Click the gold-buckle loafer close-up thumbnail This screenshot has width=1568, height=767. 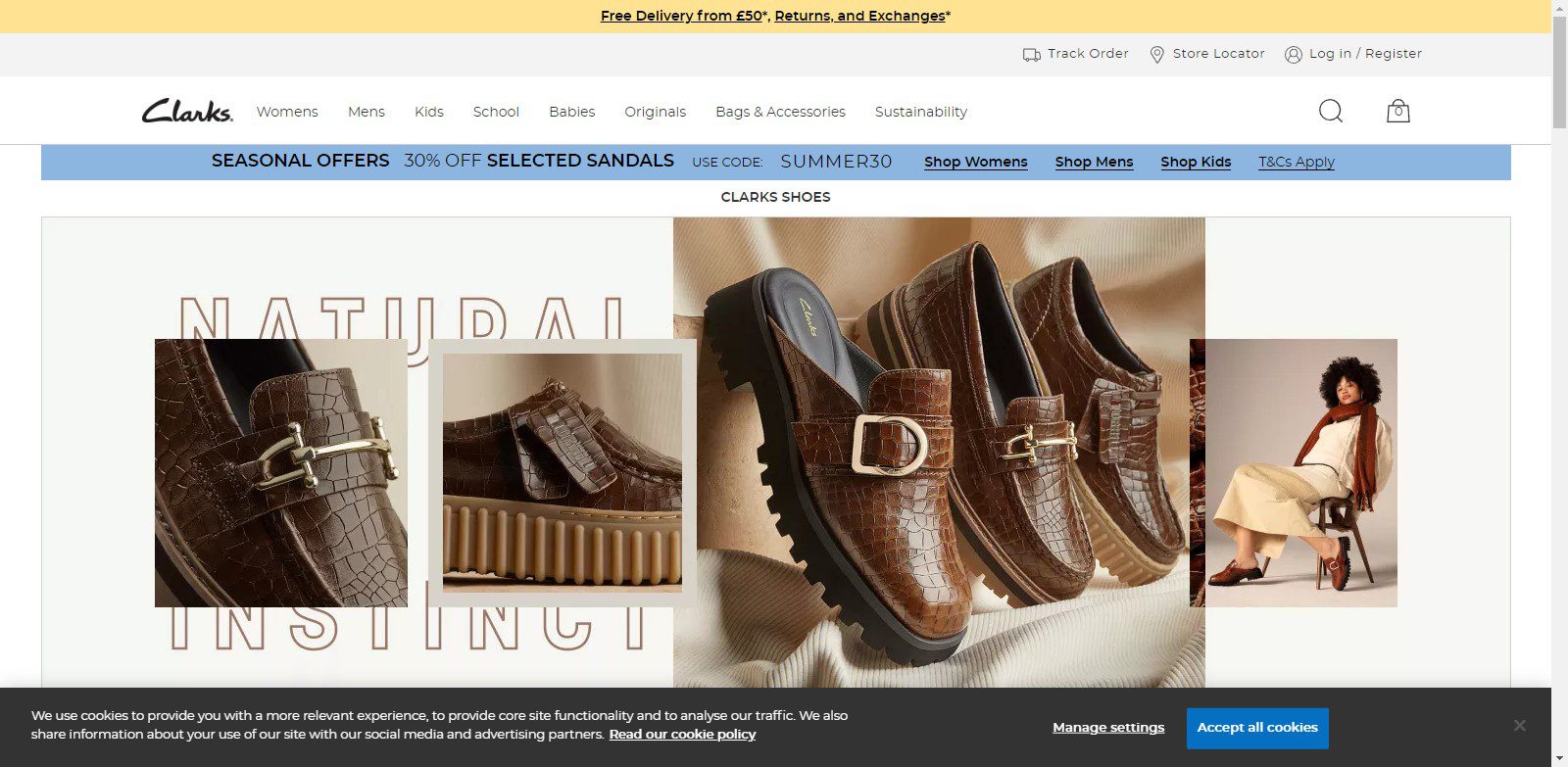[x=281, y=473]
